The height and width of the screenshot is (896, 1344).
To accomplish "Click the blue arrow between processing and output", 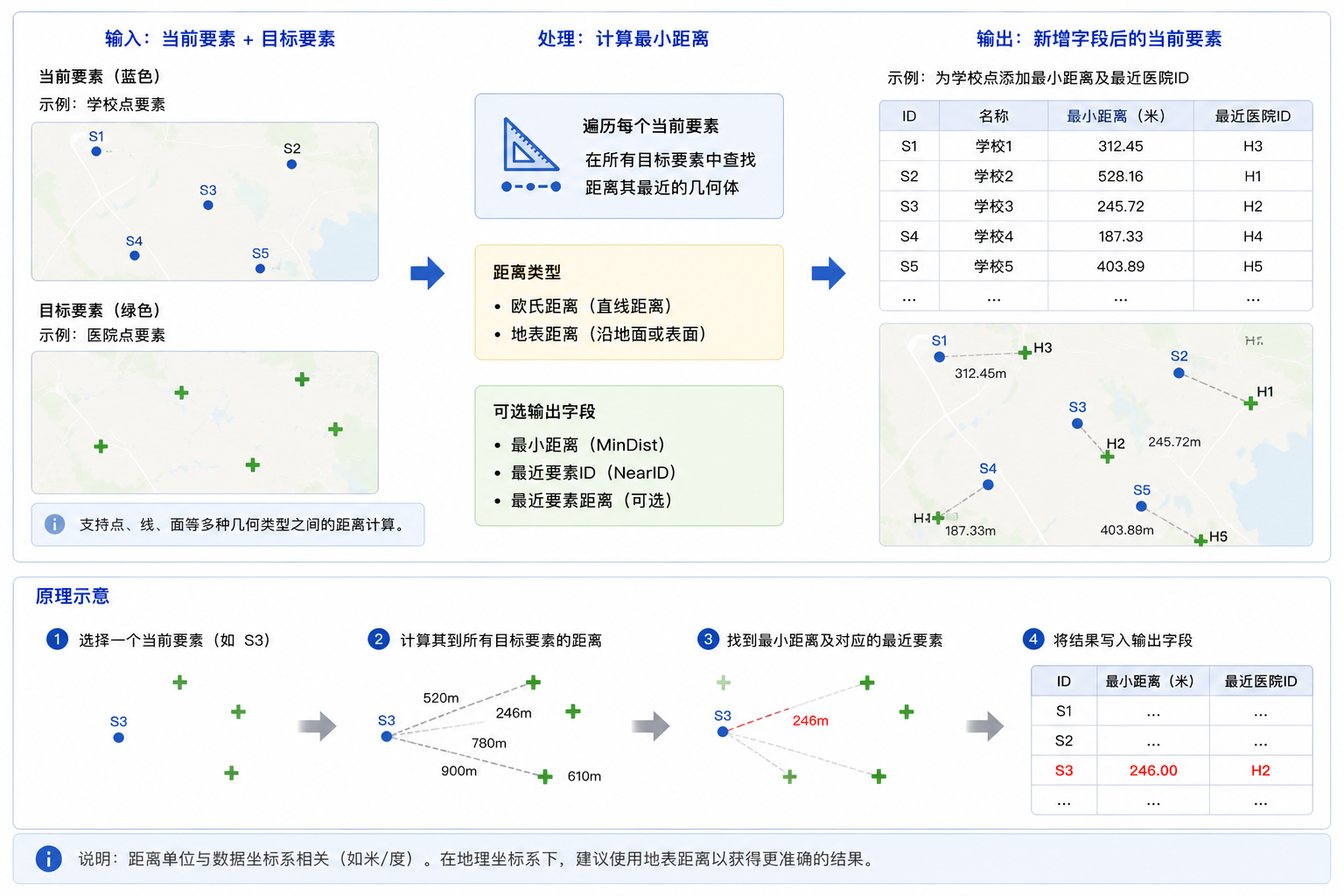I will (828, 273).
